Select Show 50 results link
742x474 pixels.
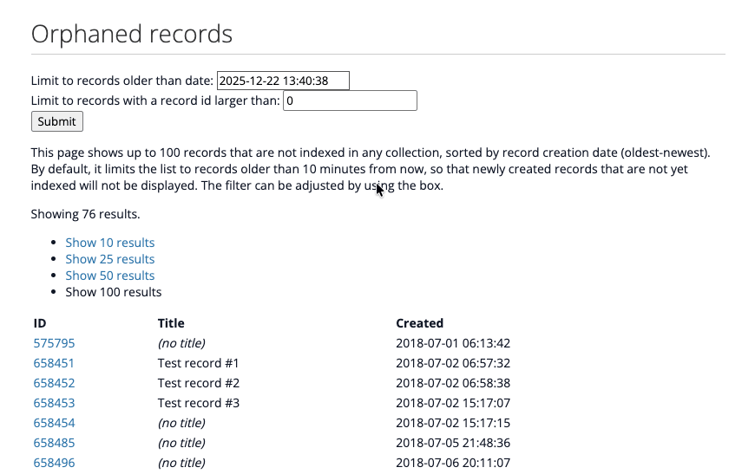(110, 276)
